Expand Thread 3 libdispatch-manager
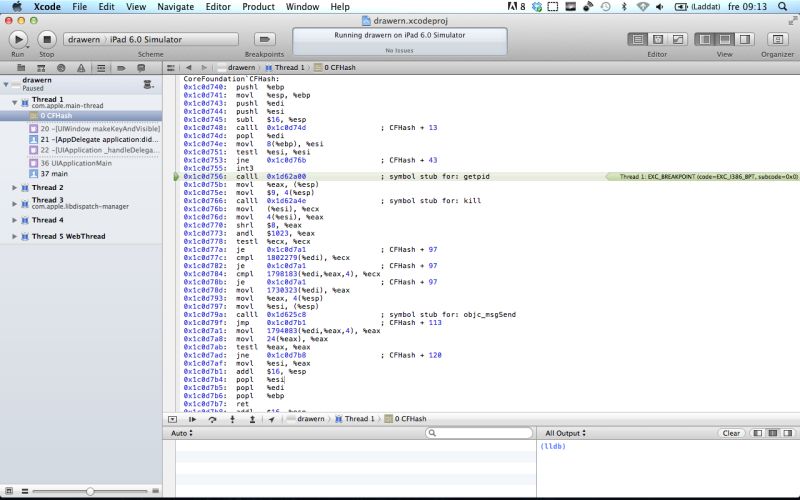The image size is (800, 500). point(15,204)
